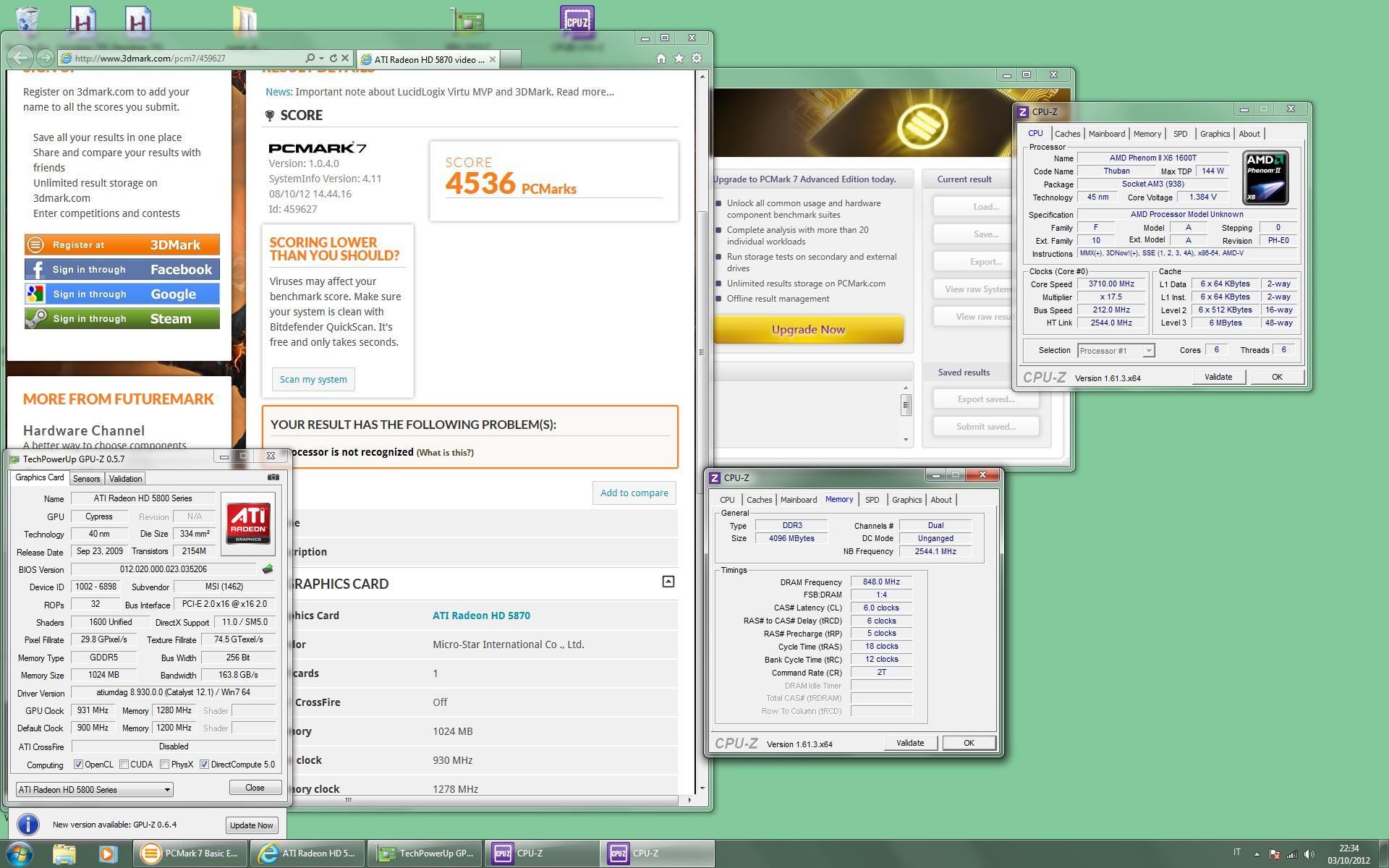The height and width of the screenshot is (868, 1389).
Task: Open the ATI Radeon HD 5870 link
Action: [x=481, y=616]
